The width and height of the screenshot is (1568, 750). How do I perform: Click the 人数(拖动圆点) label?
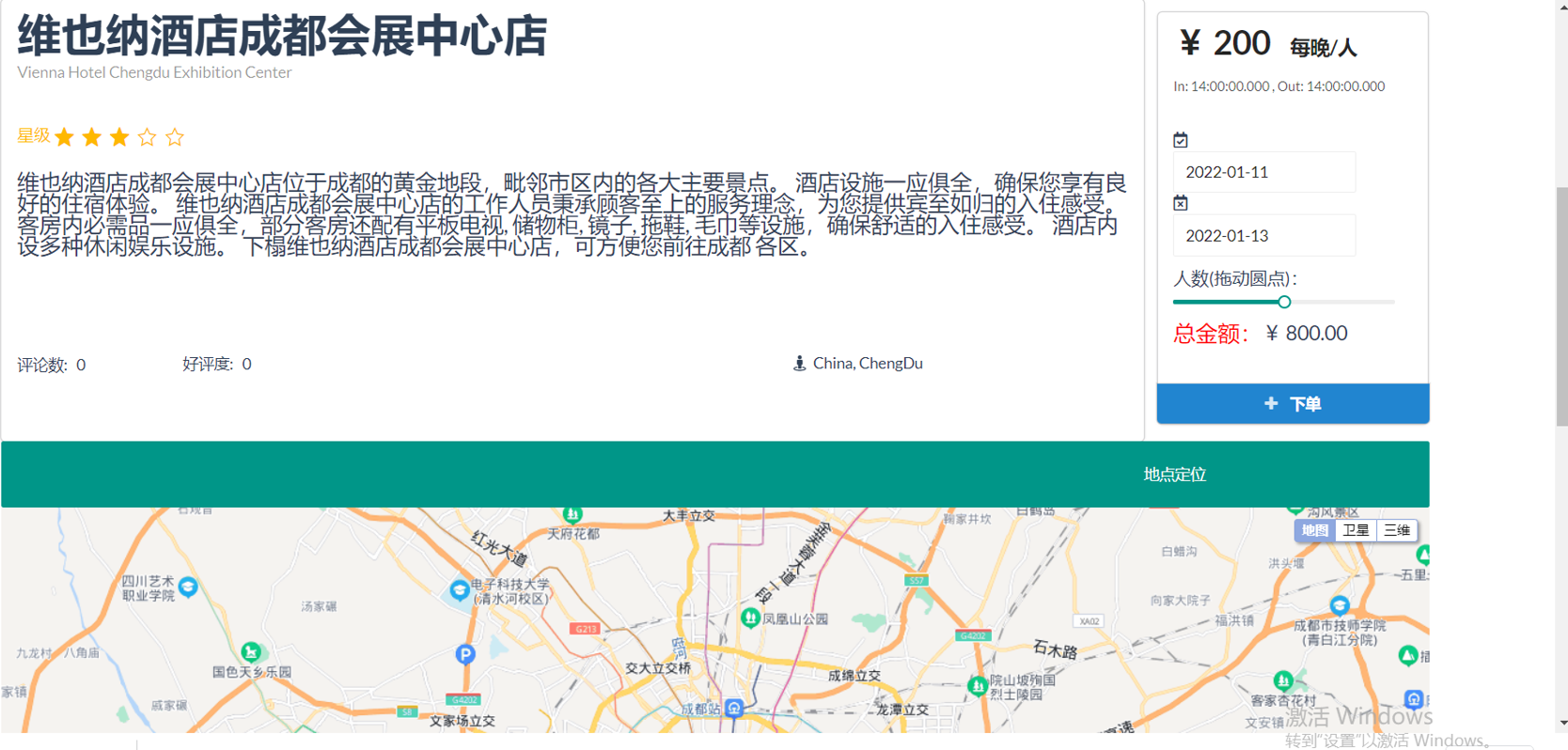(x=1235, y=279)
